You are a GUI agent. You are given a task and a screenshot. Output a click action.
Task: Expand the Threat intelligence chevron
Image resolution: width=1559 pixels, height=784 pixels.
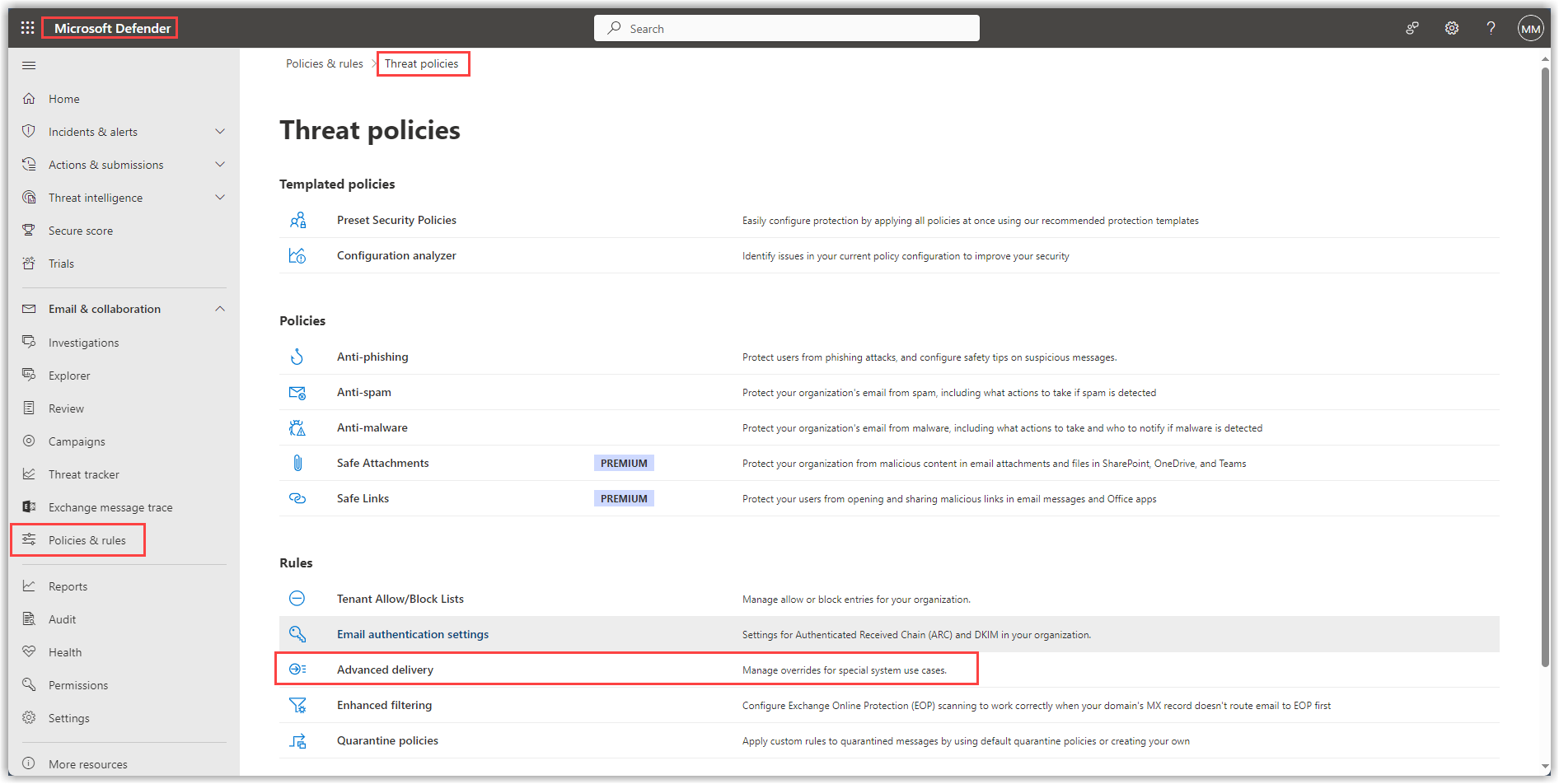point(220,198)
